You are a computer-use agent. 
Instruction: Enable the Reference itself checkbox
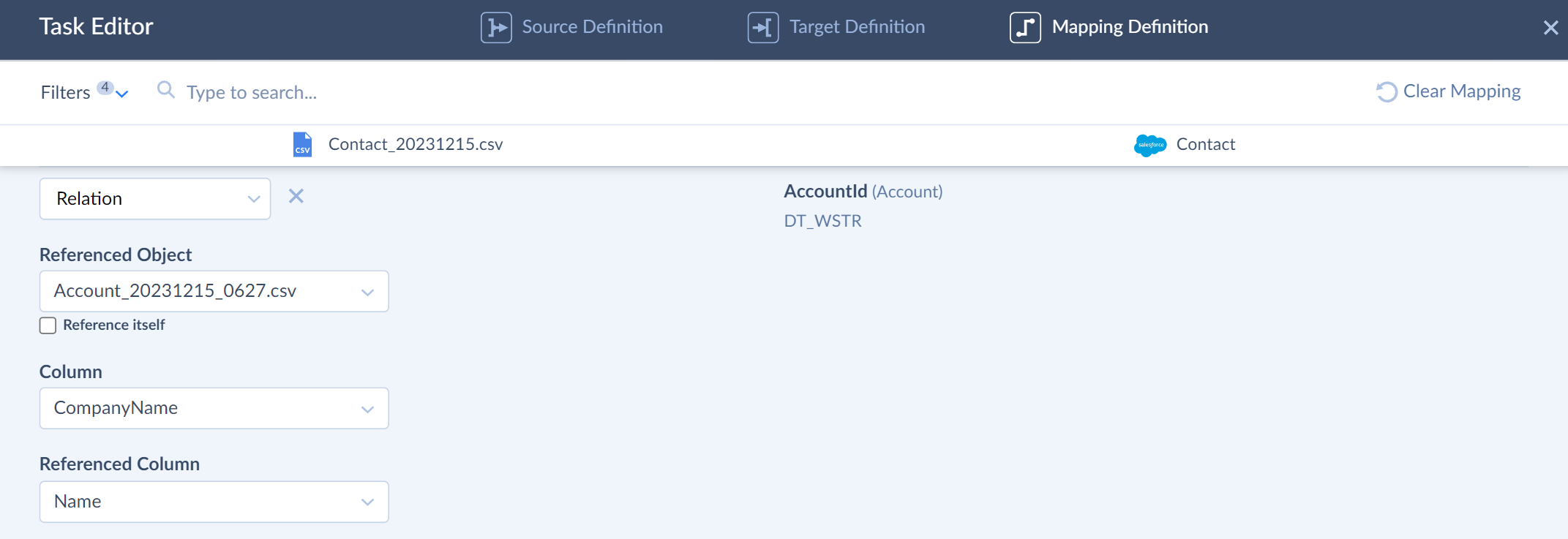tap(48, 325)
